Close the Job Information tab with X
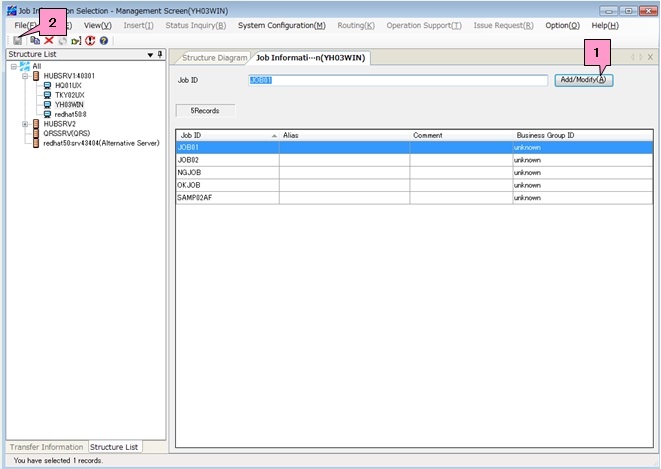661x469 pixels. click(650, 58)
